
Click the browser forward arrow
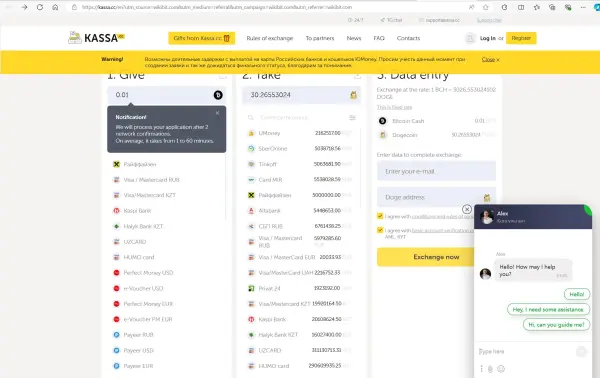tap(24, 7)
